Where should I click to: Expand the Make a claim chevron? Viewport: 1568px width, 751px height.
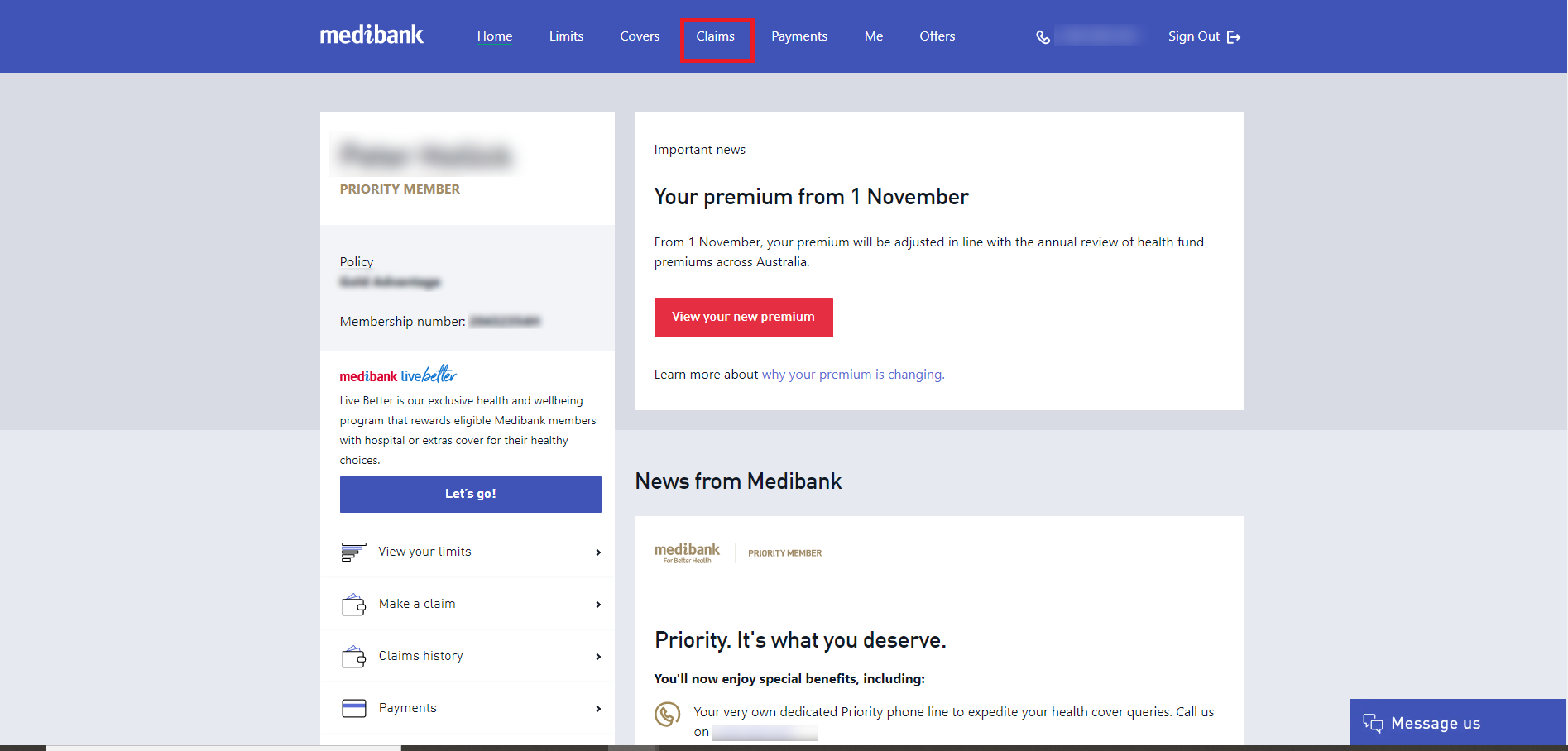click(x=597, y=604)
